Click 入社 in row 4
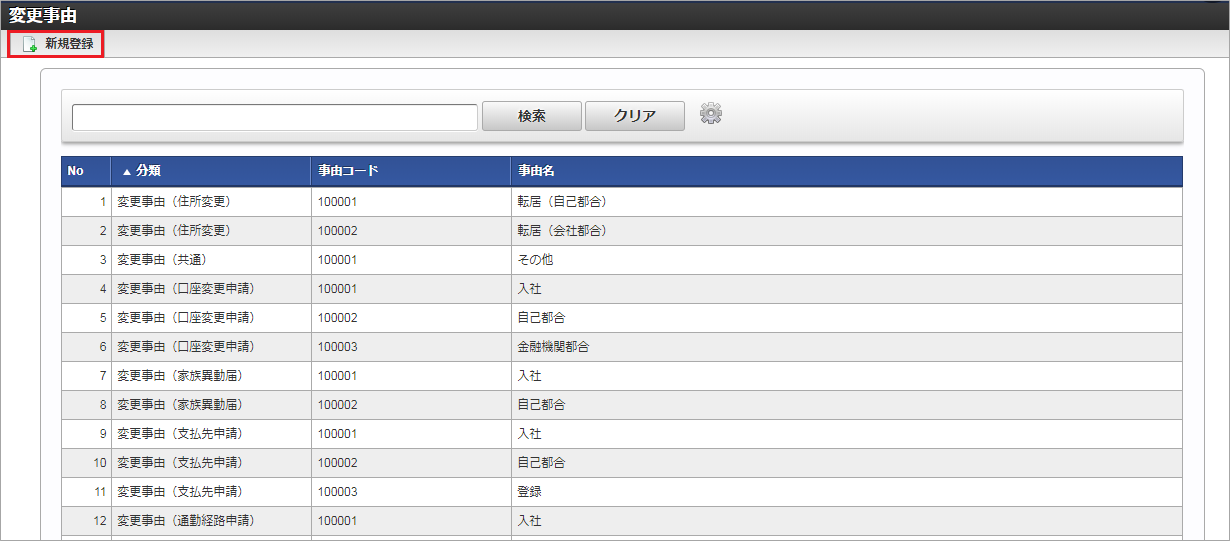 click(529, 289)
